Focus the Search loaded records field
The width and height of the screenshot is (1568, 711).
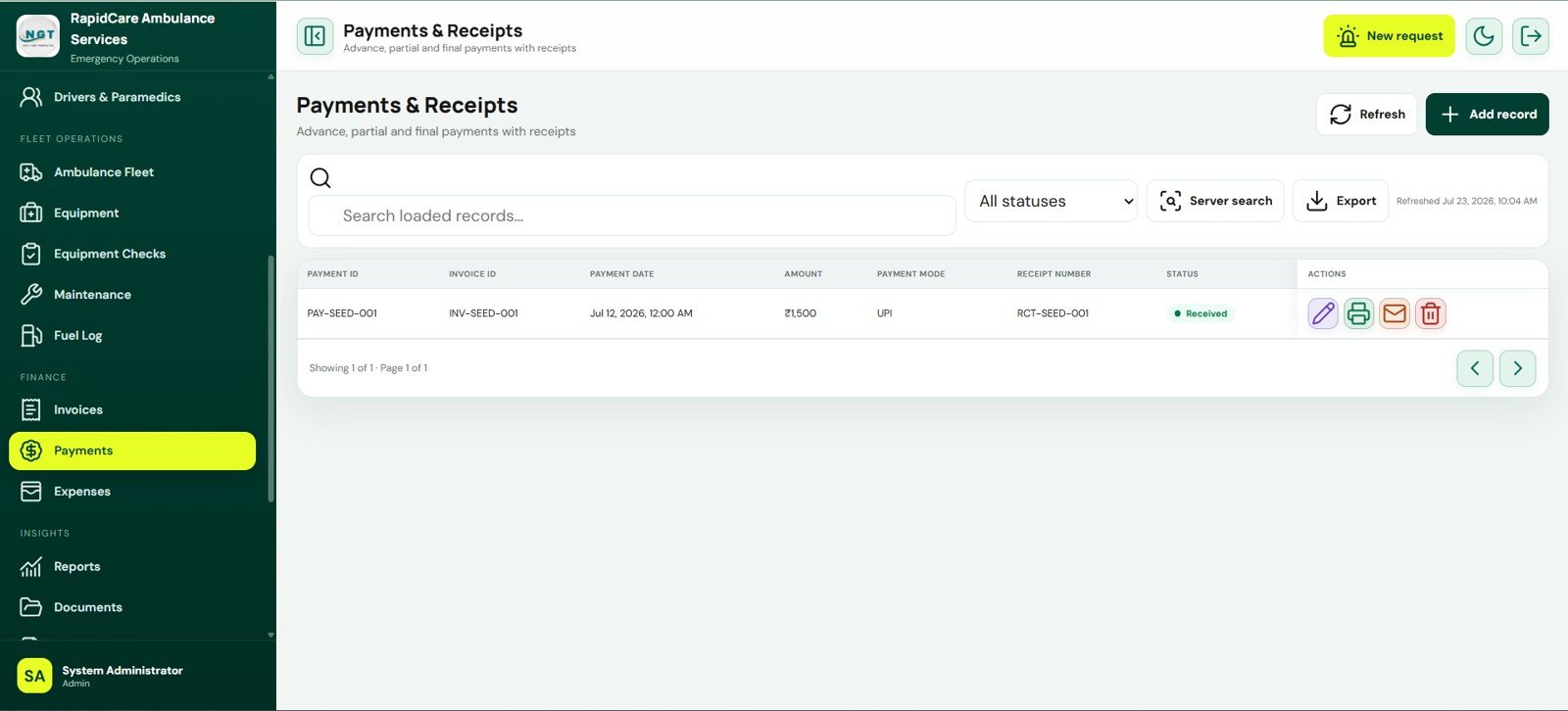(632, 215)
